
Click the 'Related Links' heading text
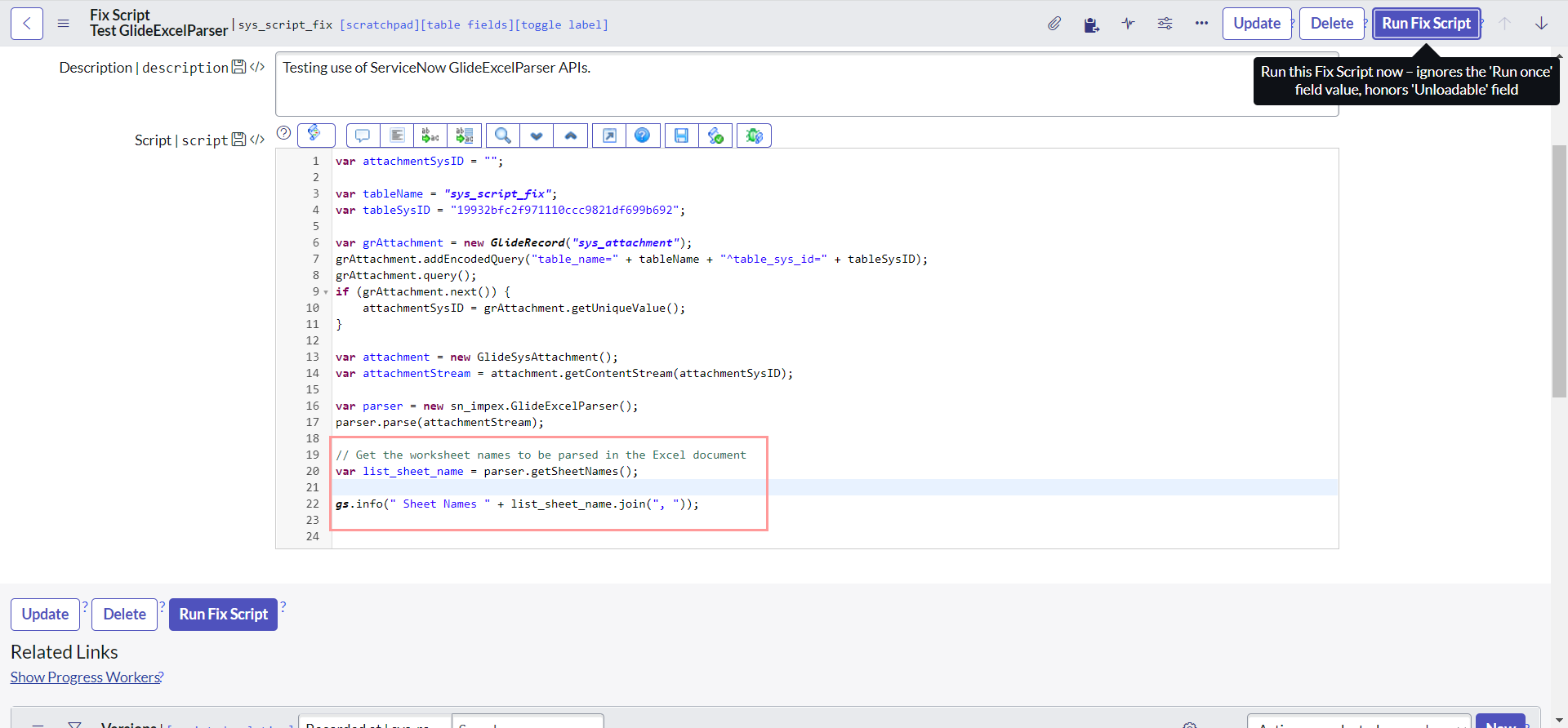[x=65, y=652]
